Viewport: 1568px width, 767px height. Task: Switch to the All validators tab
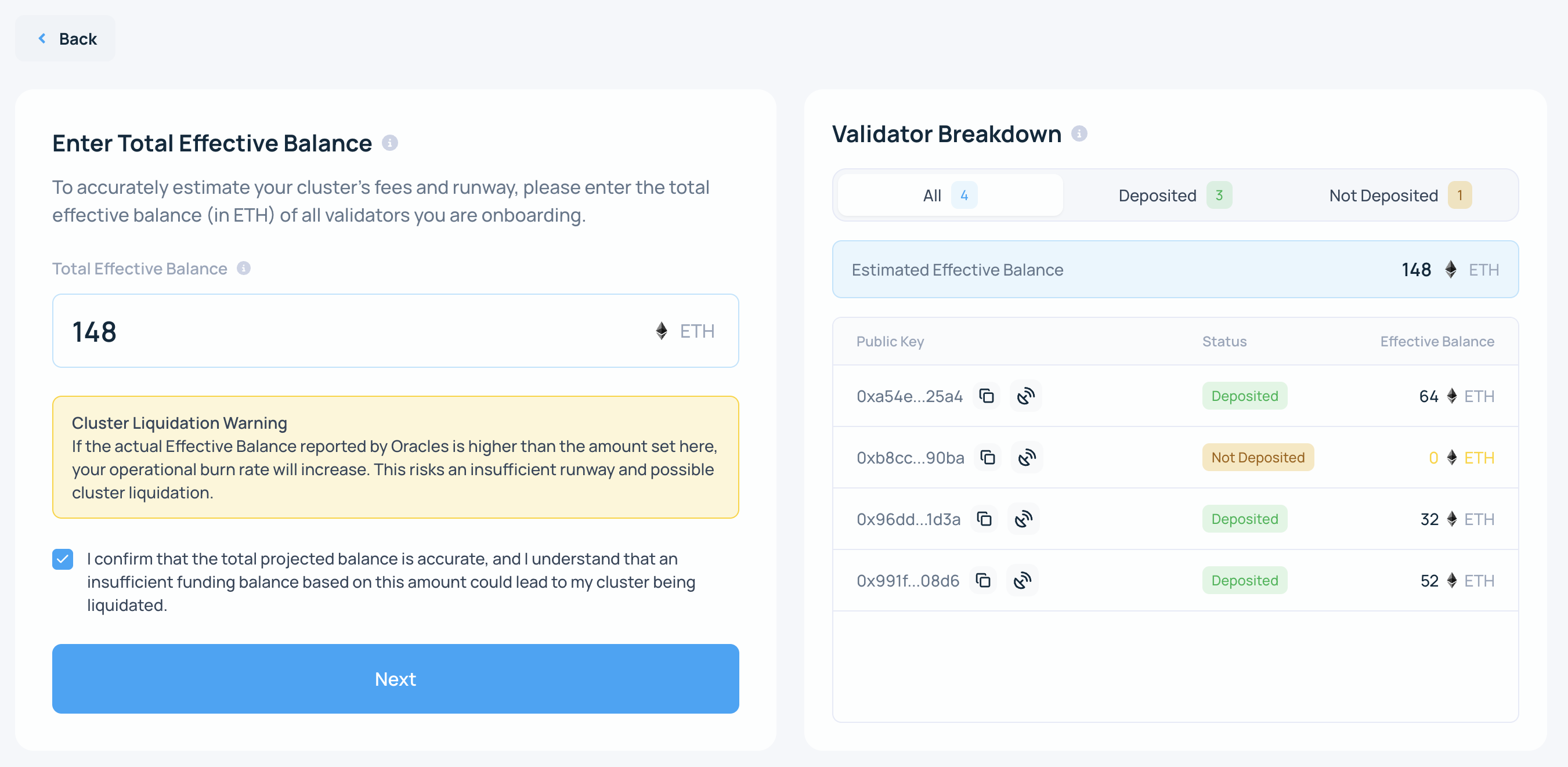(x=949, y=196)
